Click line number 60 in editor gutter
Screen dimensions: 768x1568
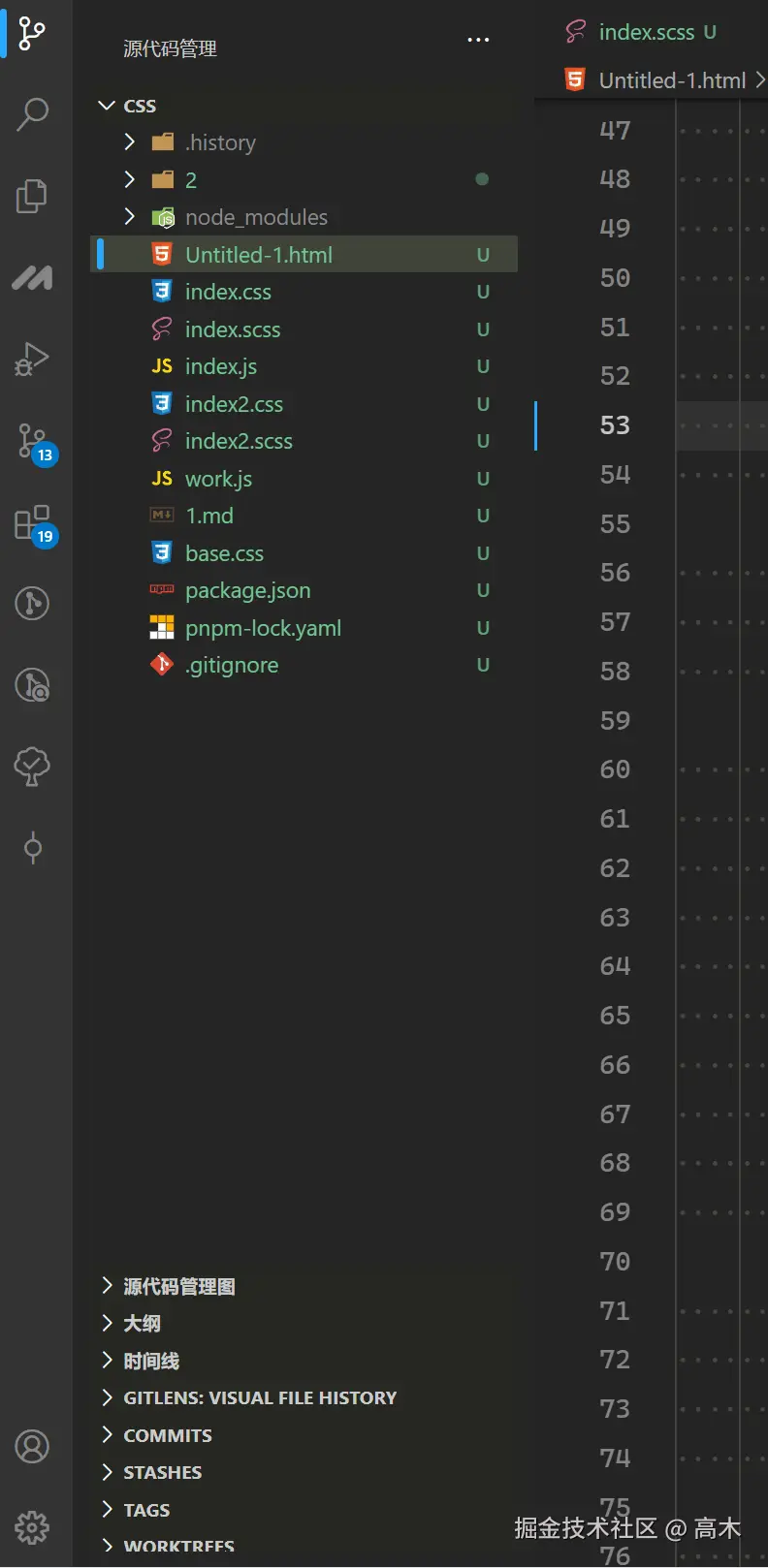click(x=615, y=769)
